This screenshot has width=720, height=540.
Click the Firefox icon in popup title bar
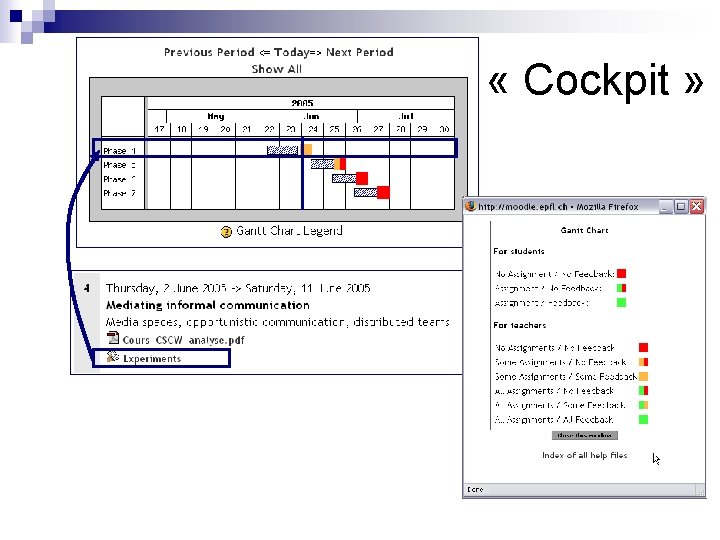pos(471,206)
